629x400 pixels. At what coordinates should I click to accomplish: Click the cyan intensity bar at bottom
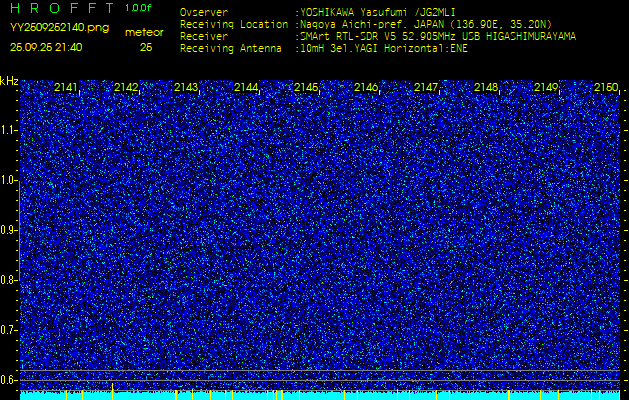pyautogui.click(x=320, y=395)
